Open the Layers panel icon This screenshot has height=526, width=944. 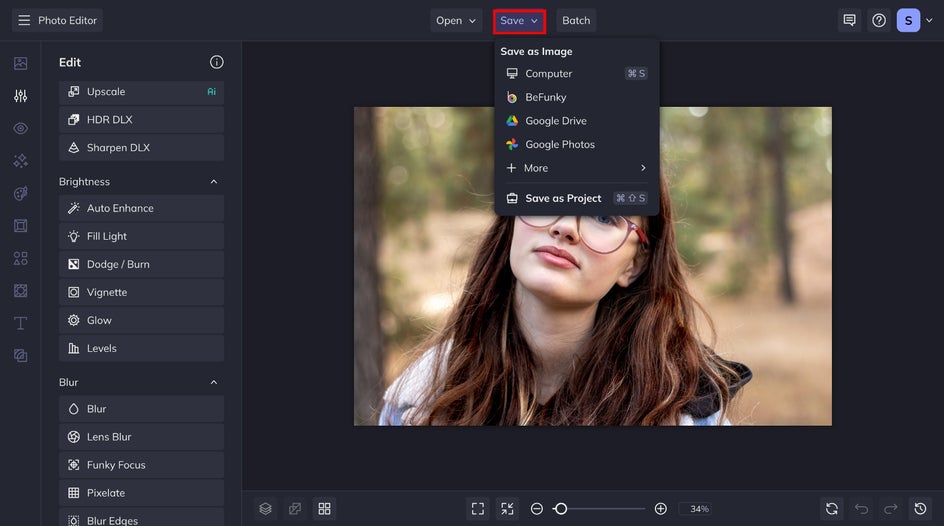tap(265, 509)
